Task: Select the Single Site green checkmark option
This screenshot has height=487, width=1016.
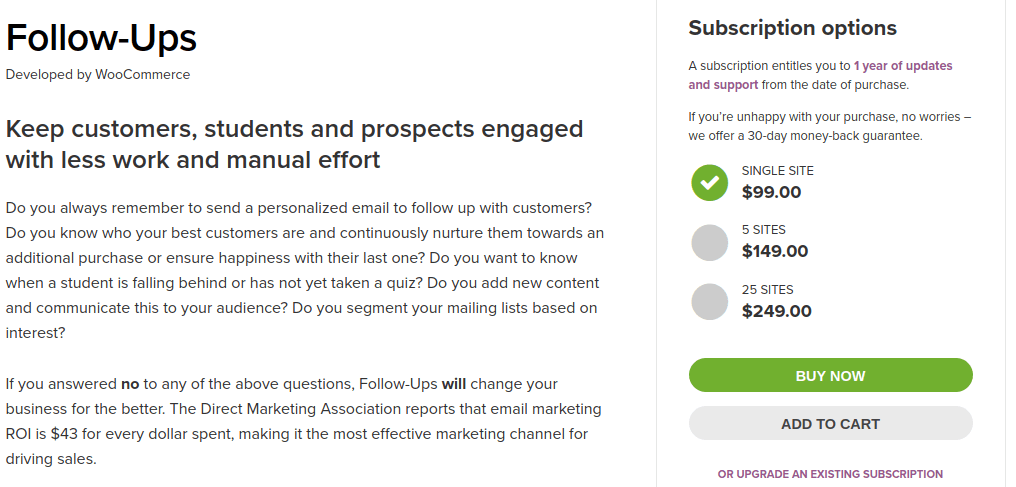Action: 710,183
